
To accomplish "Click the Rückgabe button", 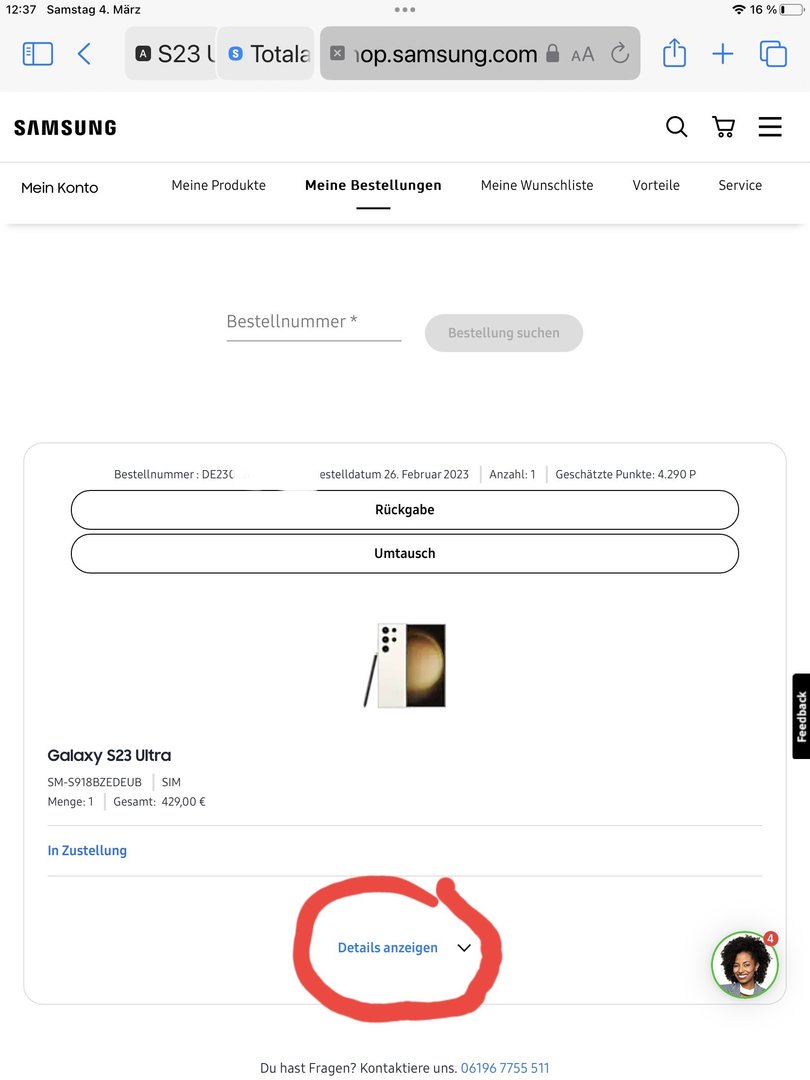I will pos(405,510).
